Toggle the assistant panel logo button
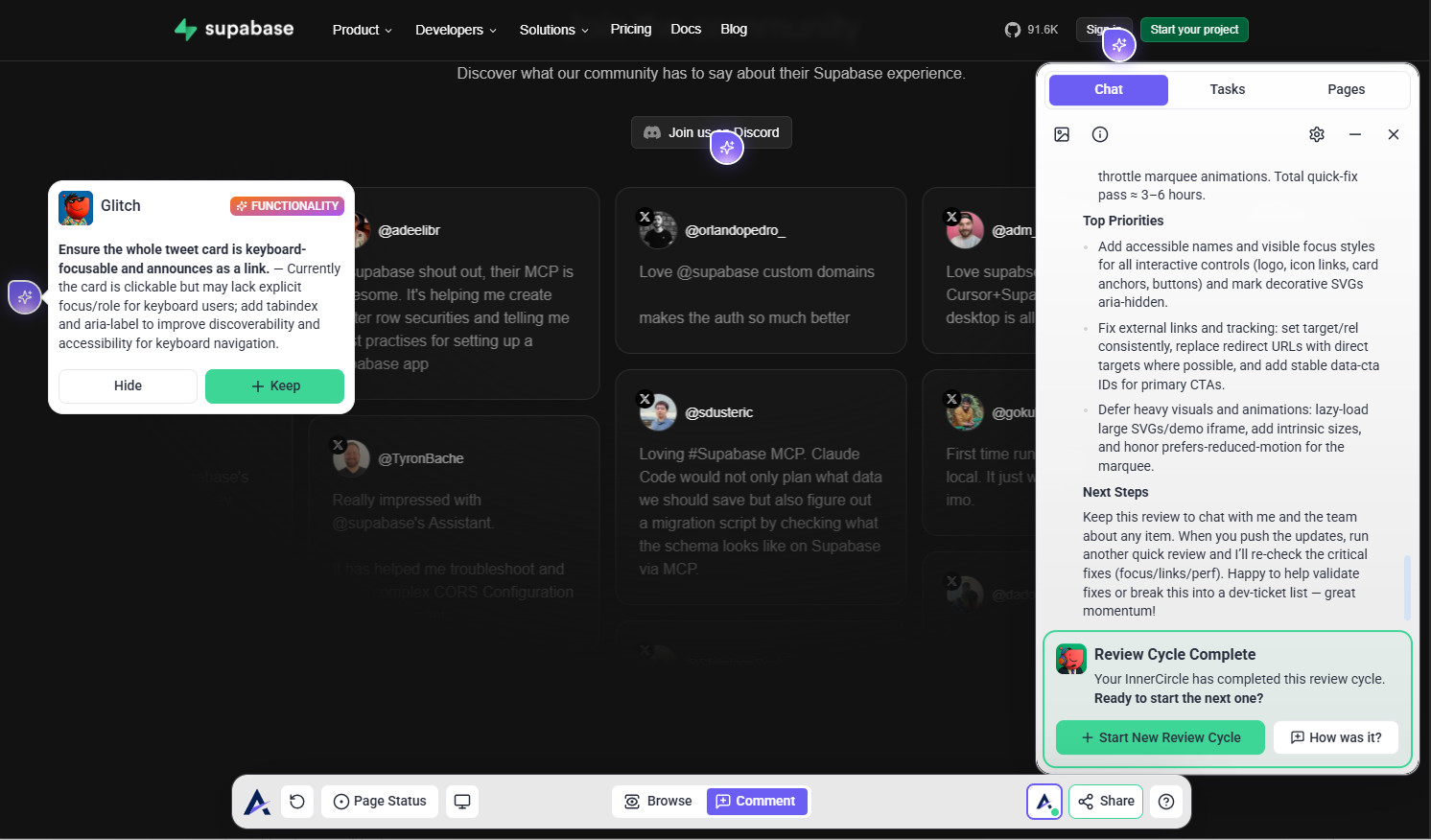 (1044, 802)
